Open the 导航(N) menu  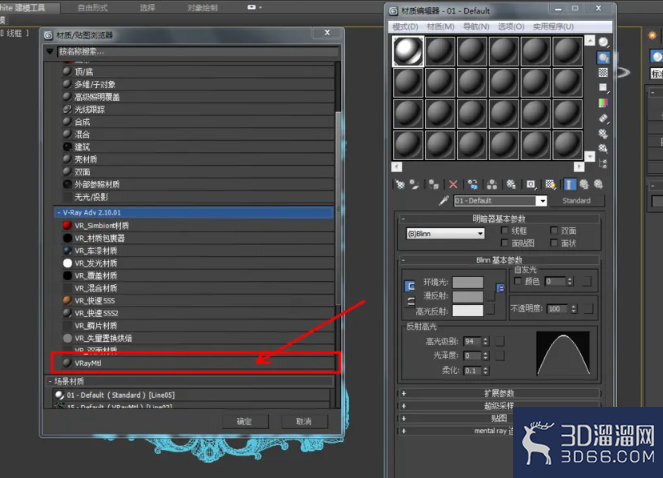point(476,27)
